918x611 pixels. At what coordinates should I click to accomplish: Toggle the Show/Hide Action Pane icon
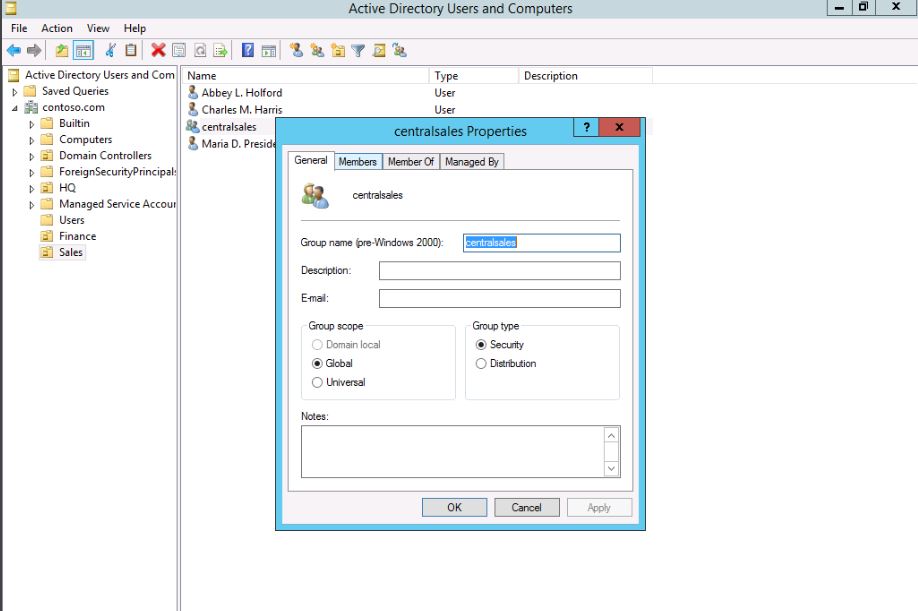pyautogui.click(x=269, y=51)
